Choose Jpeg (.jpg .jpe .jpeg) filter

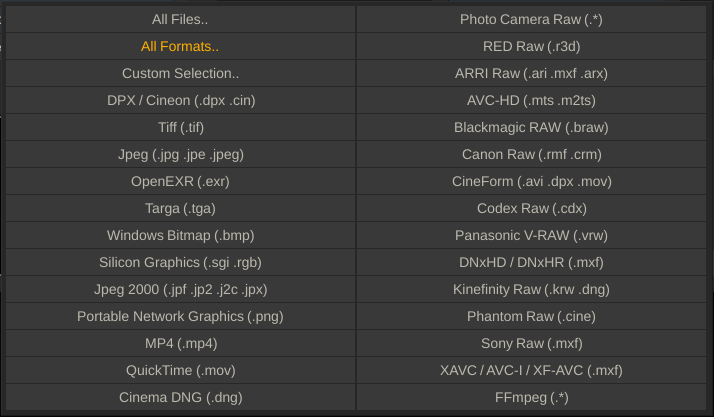[180, 154]
